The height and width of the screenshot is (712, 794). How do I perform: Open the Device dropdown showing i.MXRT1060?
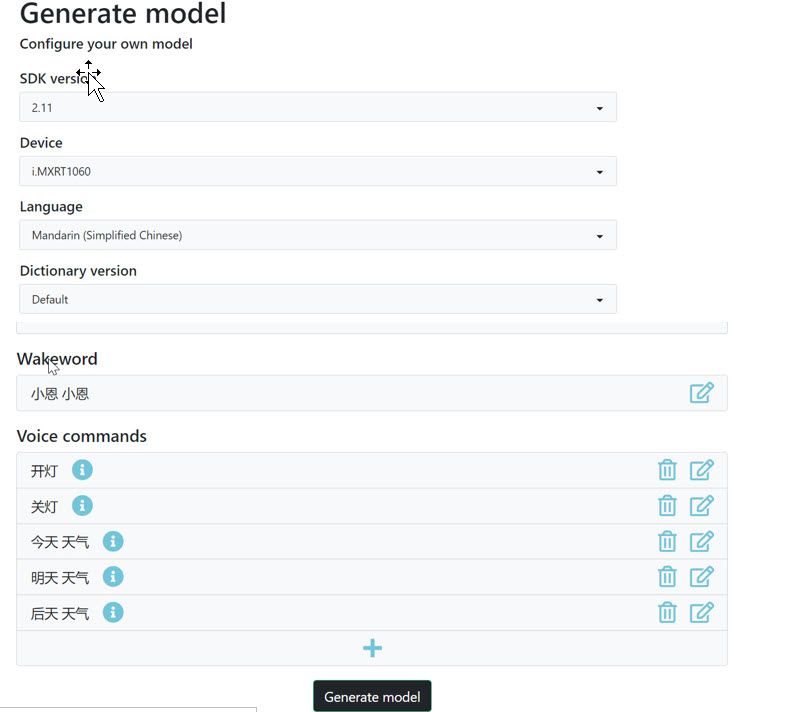317,171
